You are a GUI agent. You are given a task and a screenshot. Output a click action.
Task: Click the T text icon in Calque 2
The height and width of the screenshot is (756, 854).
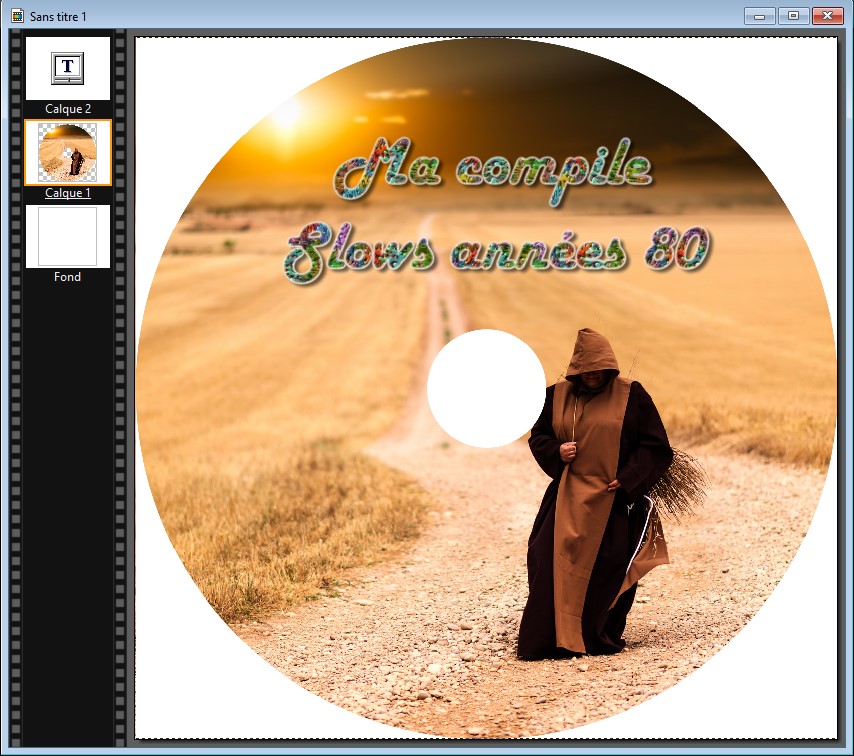tap(67, 67)
